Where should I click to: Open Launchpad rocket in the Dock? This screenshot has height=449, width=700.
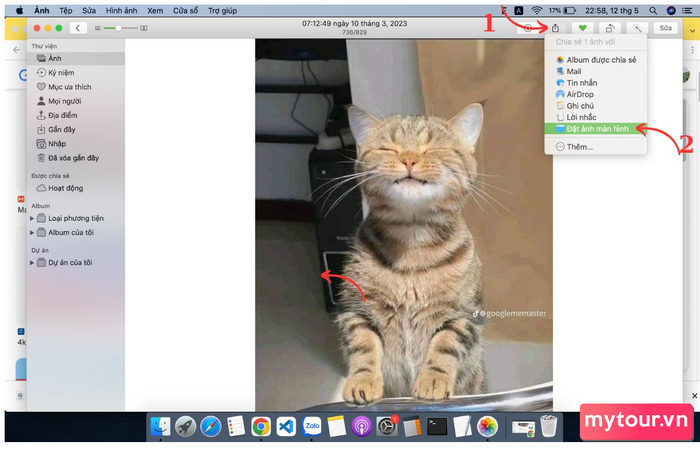(x=185, y=426)
